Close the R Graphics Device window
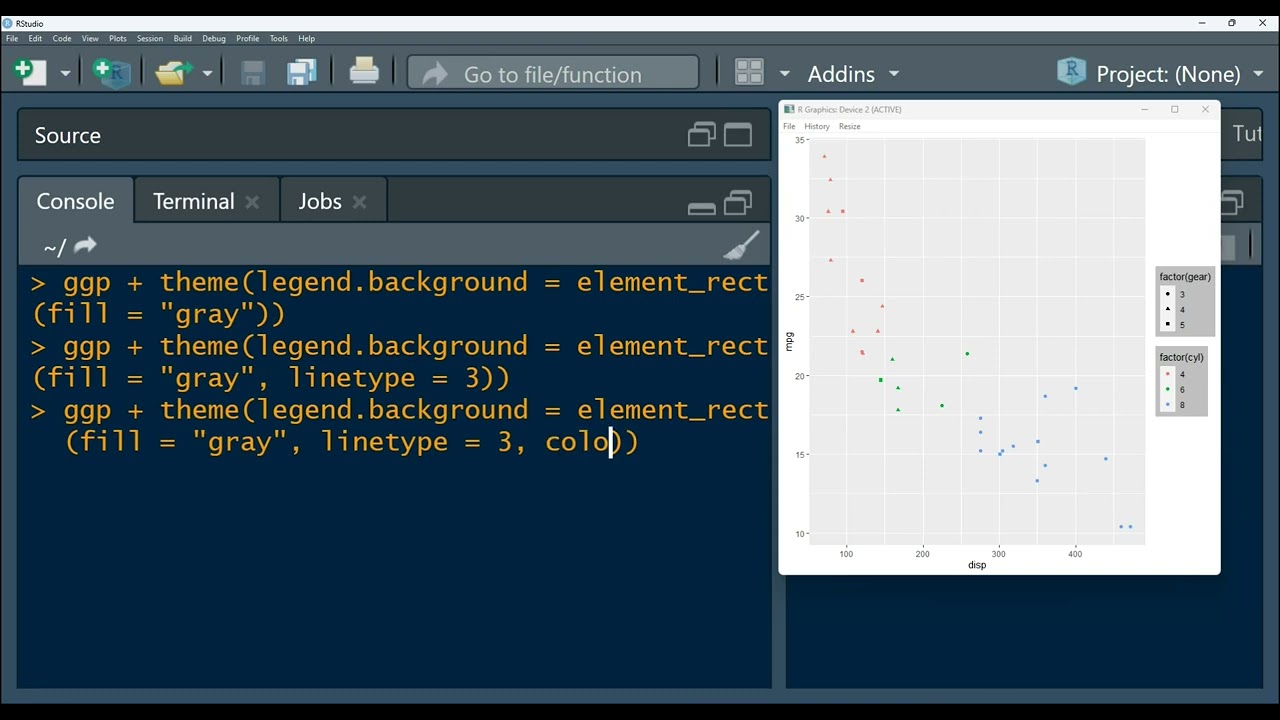 (x=1205, y=109)
